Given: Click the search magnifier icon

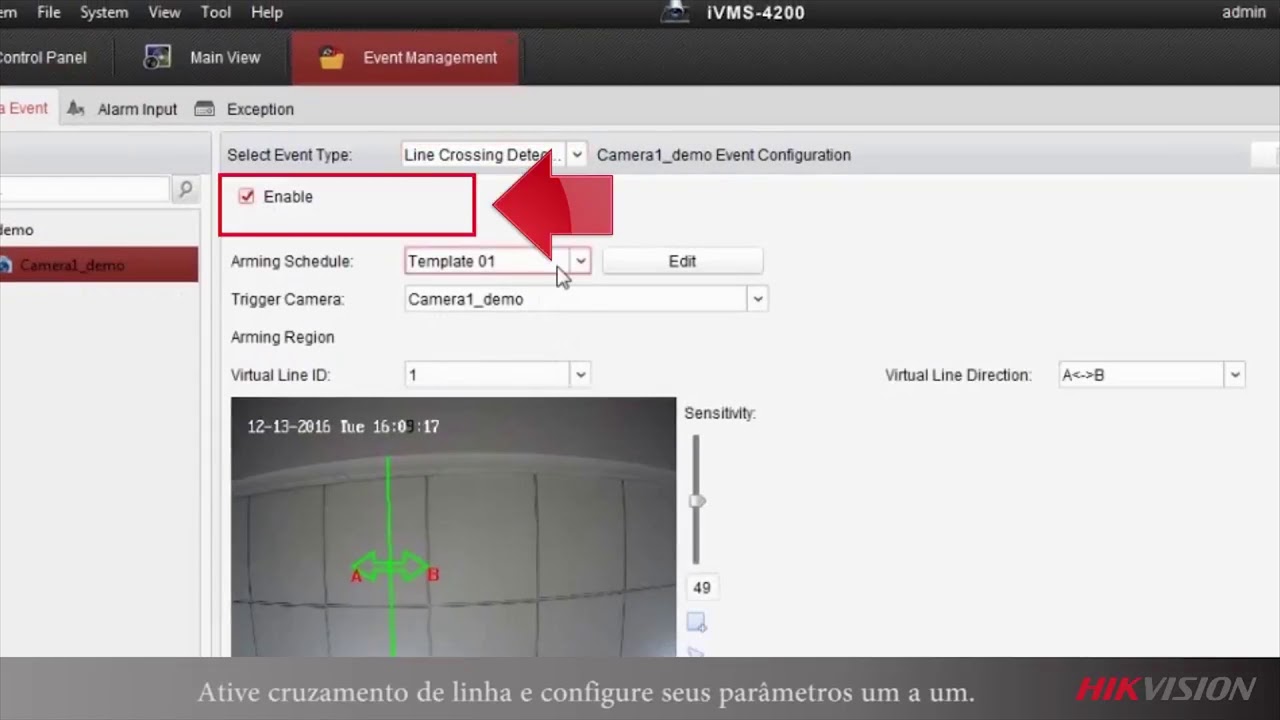Looking at the screenshot, I should pyautogui.click(x=185, y=189).
